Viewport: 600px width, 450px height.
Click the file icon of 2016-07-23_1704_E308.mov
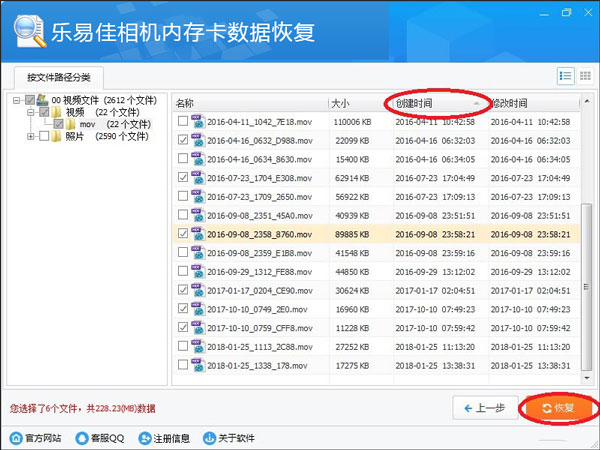click(198, 178)
